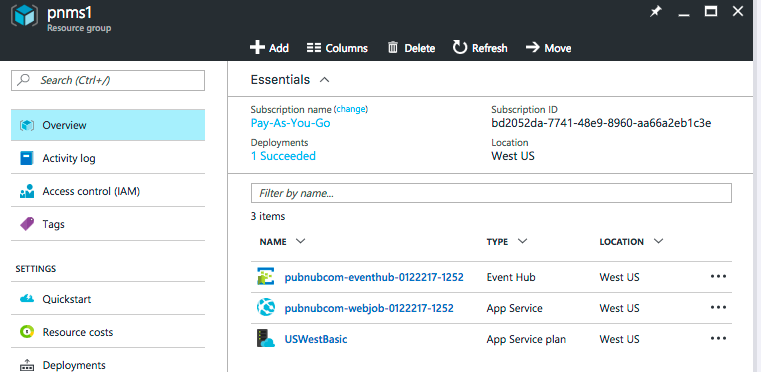Minimize the pnms1 blade
761x372 pixels.
(684, 16)
